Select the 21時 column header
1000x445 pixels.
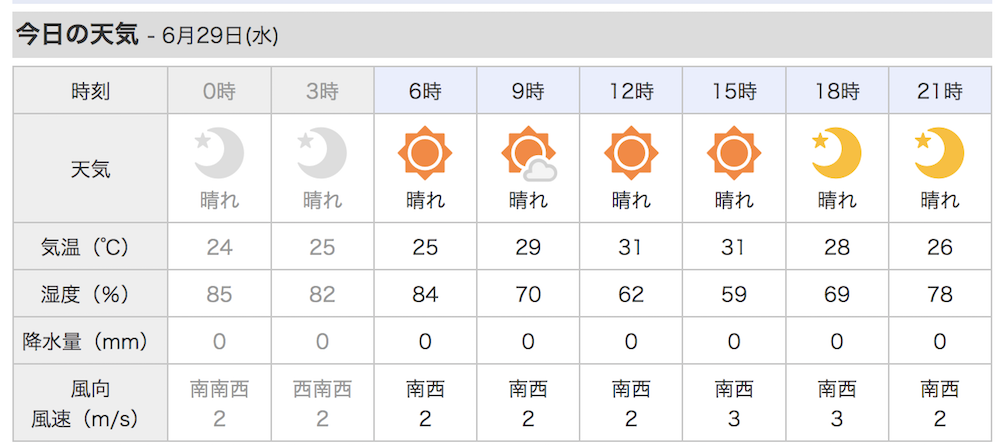(939, 92)
